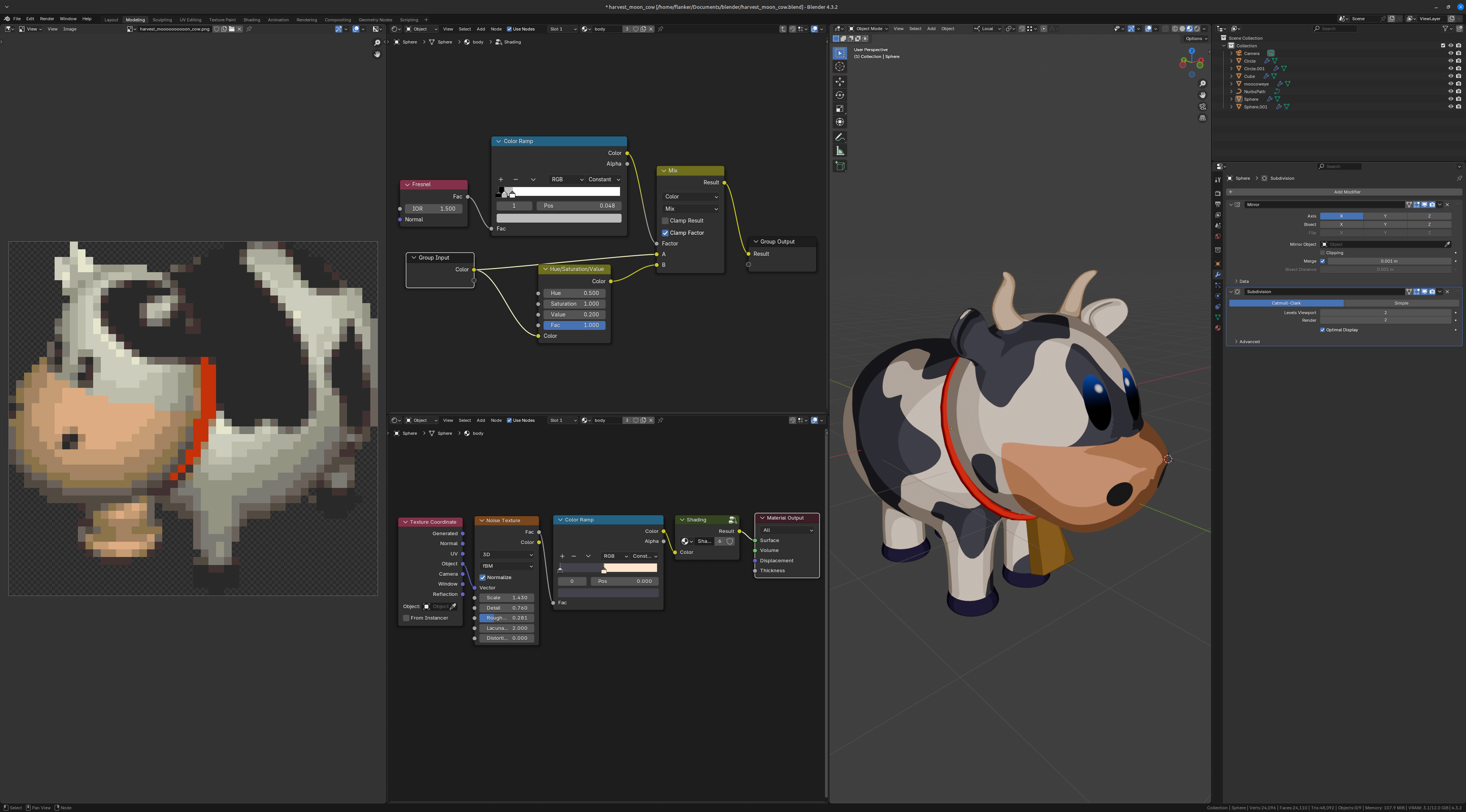Click the Add Modifier button
The width and height of the screenshot is (1466, 812).
point(1344,192)
